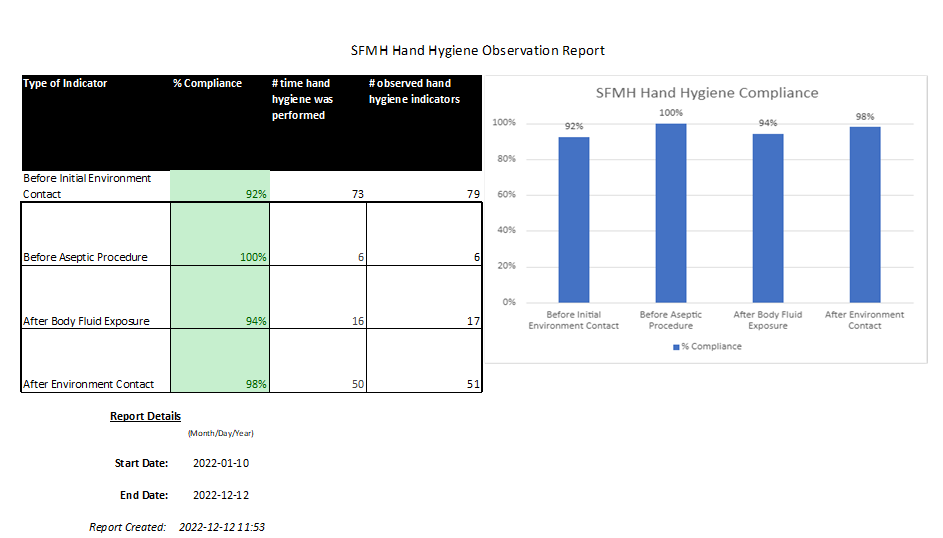The height and width of the screenshot is (538, 943).
Task: Click the 'Before Aseptic Procedure' axis label in chart
Action: point(671,320)
